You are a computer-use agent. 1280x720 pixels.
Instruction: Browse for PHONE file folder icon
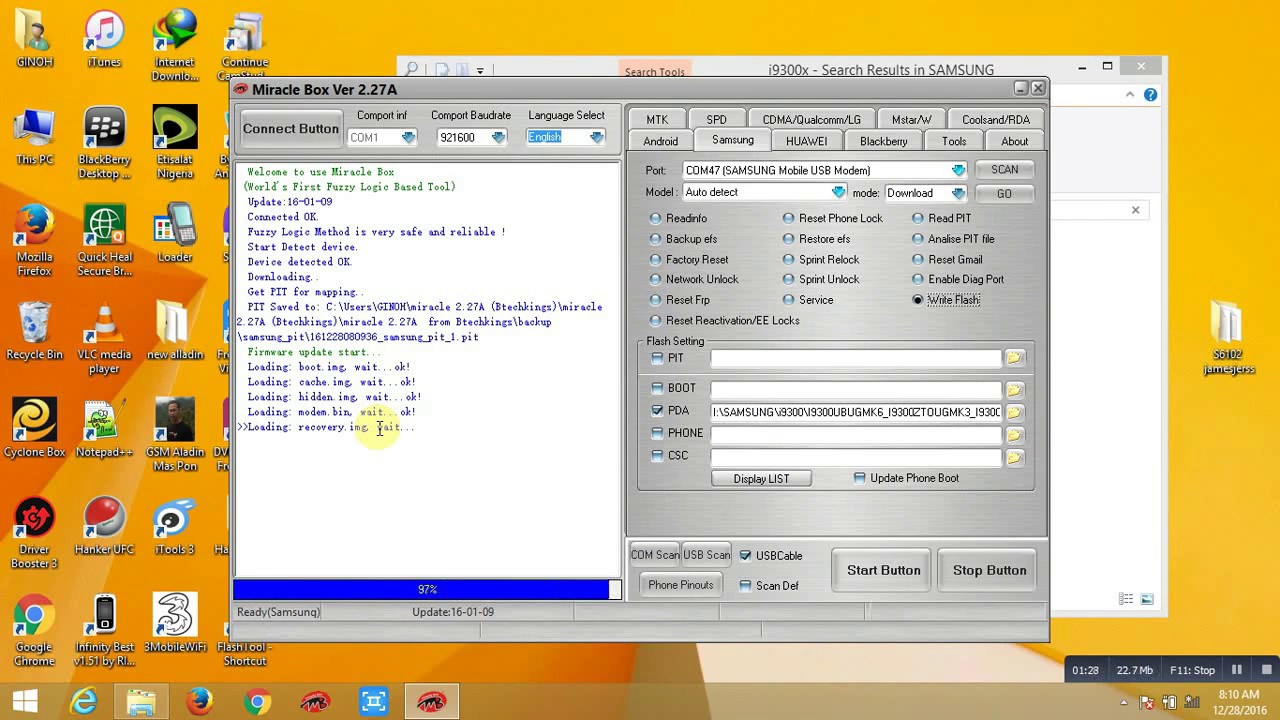tap(1014, 434)
